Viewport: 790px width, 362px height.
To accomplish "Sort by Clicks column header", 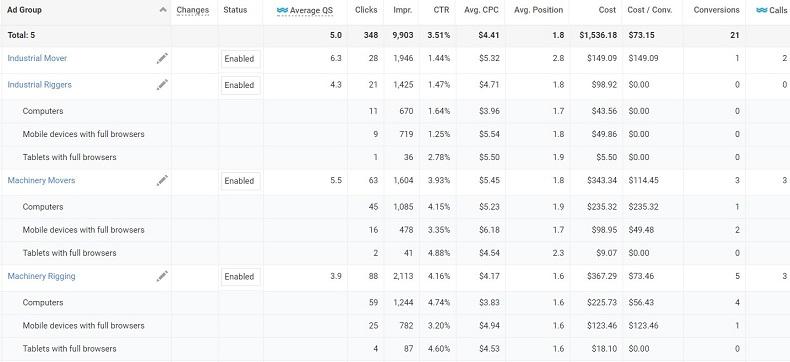I will click(366, 10).
